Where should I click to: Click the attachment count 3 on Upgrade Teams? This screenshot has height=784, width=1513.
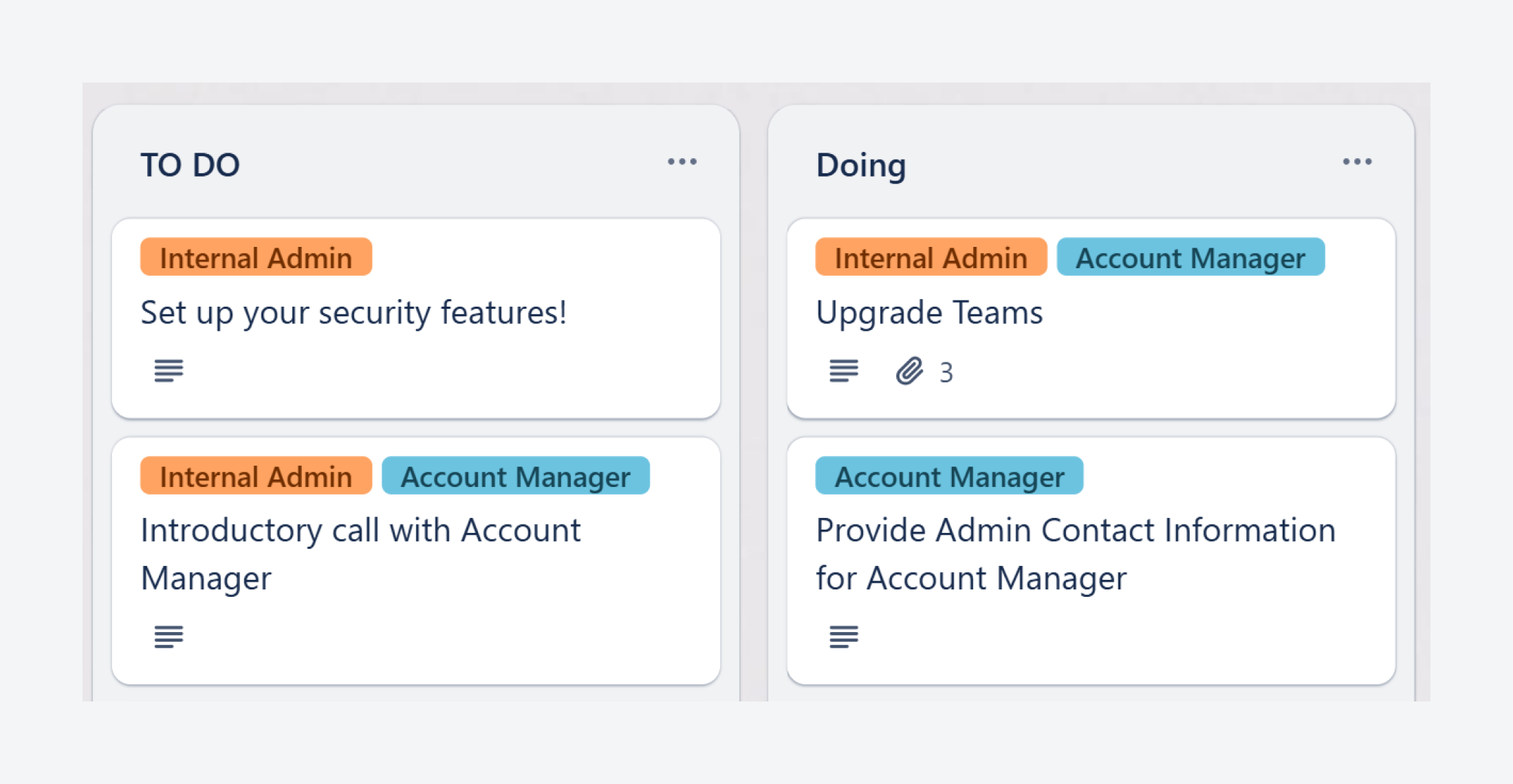tap(946, 373)
